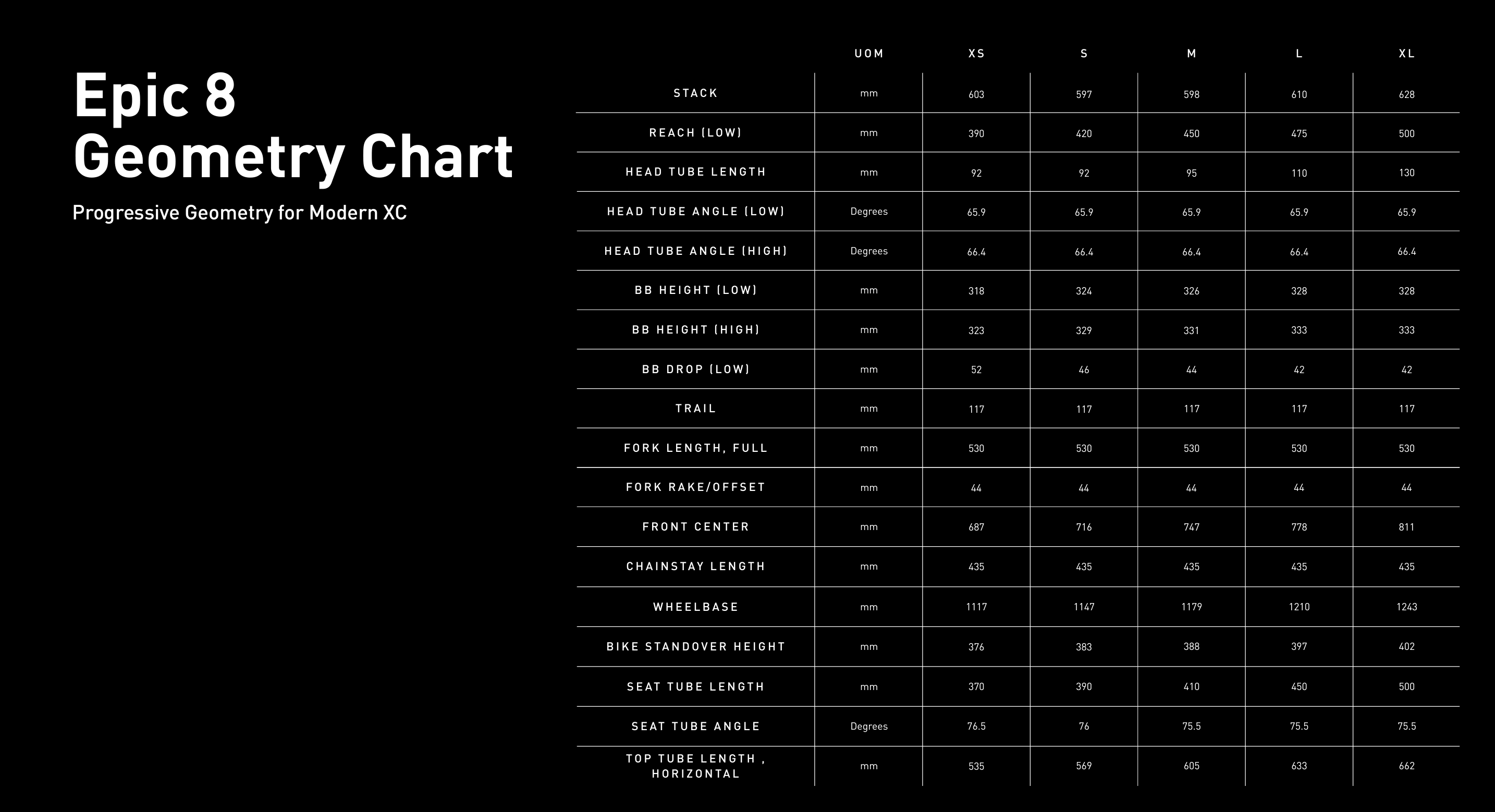Select the XS BB drop value 52

[x=976, y=370]
